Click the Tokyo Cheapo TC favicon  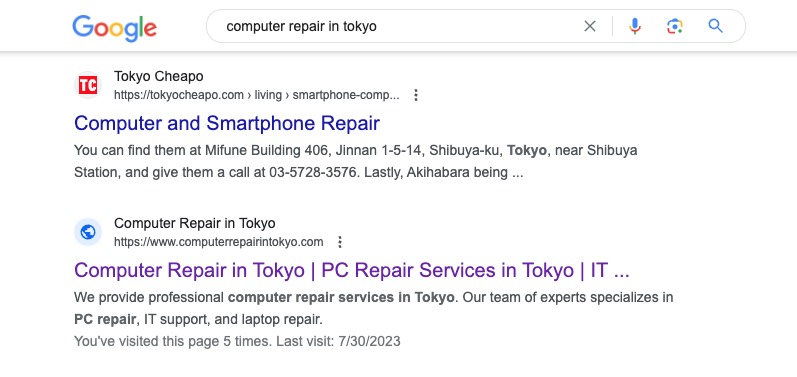[x=88, y=85]
